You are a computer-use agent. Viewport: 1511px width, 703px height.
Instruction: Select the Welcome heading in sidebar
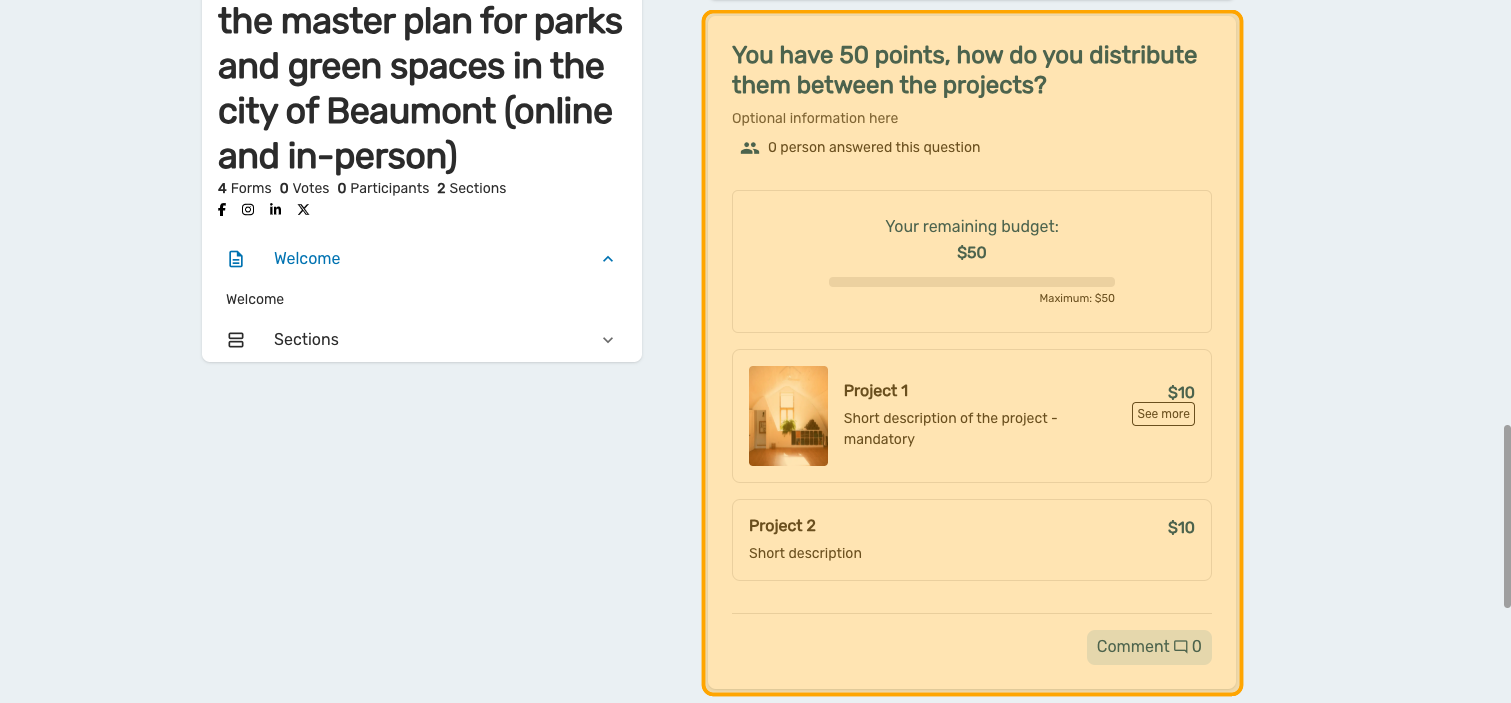point(307,259)
